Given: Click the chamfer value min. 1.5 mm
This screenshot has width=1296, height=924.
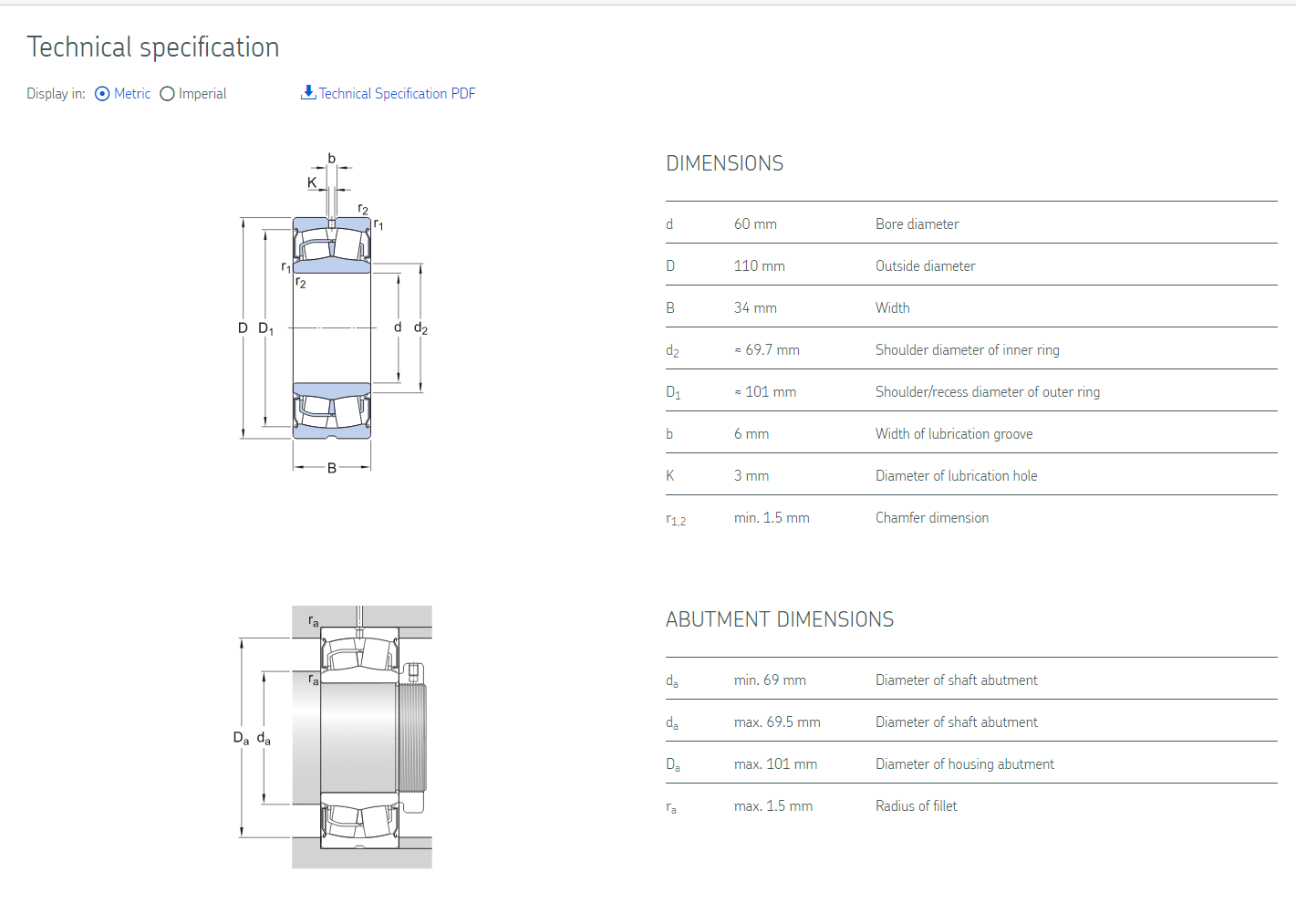Looking at the screenshot, I should [x=772, y=518].
